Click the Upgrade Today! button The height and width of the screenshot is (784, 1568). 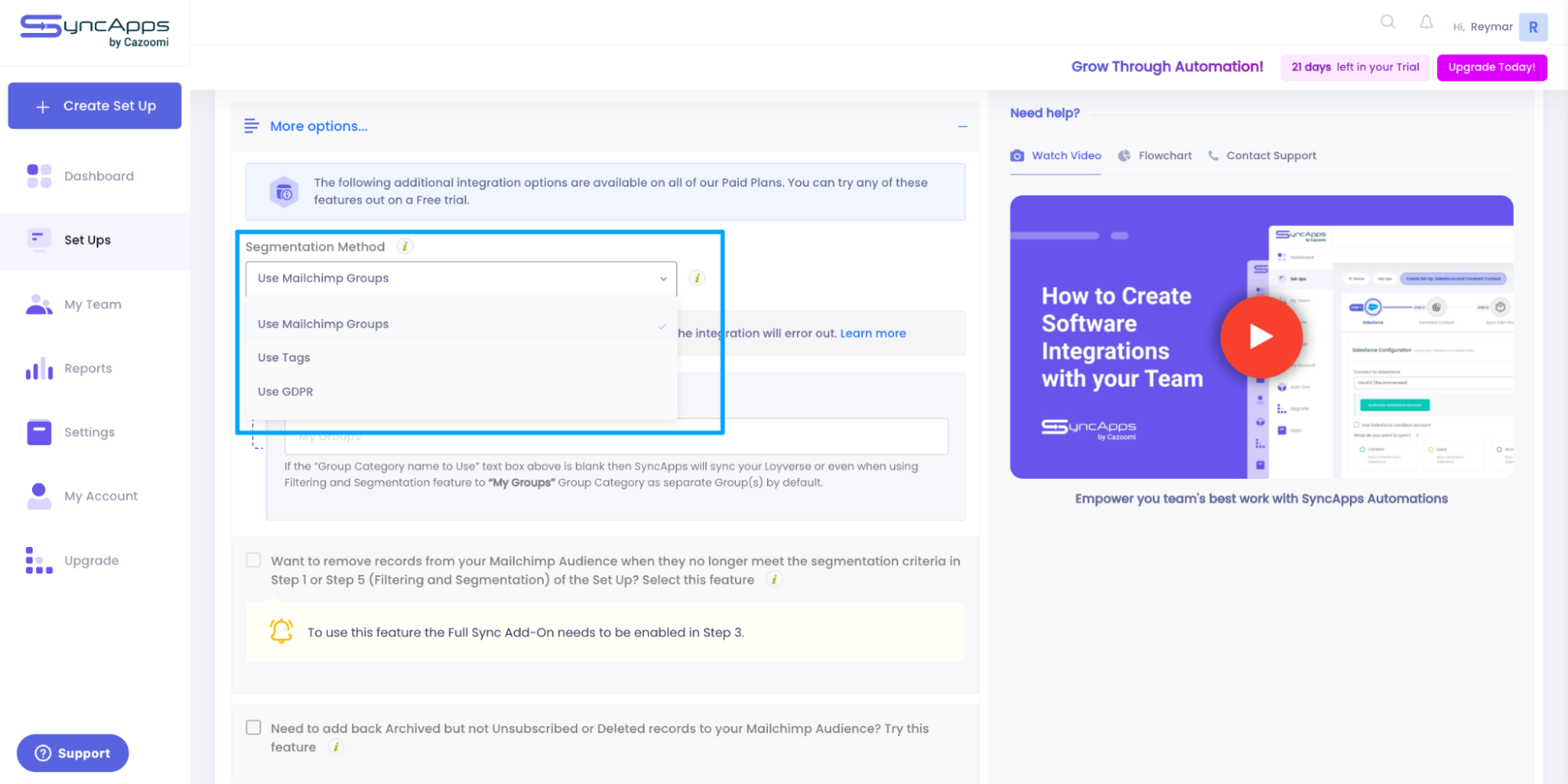click(1492, 67)
